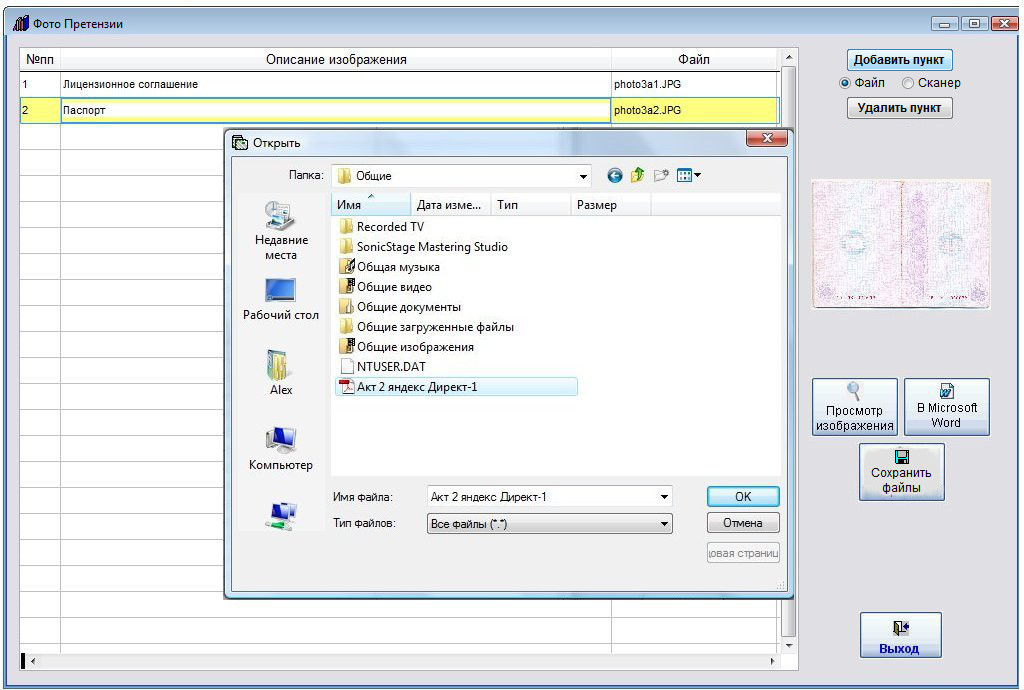Click the Отмена cancel button

[743, 523]
